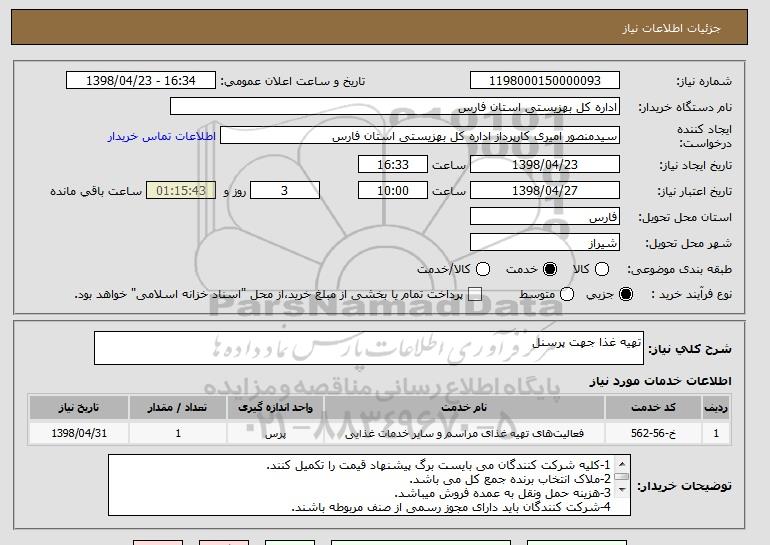Click the general description box تهیه غذا جهت پرسنل
This screenshot has width=770, height=545.
coord(369,348)
